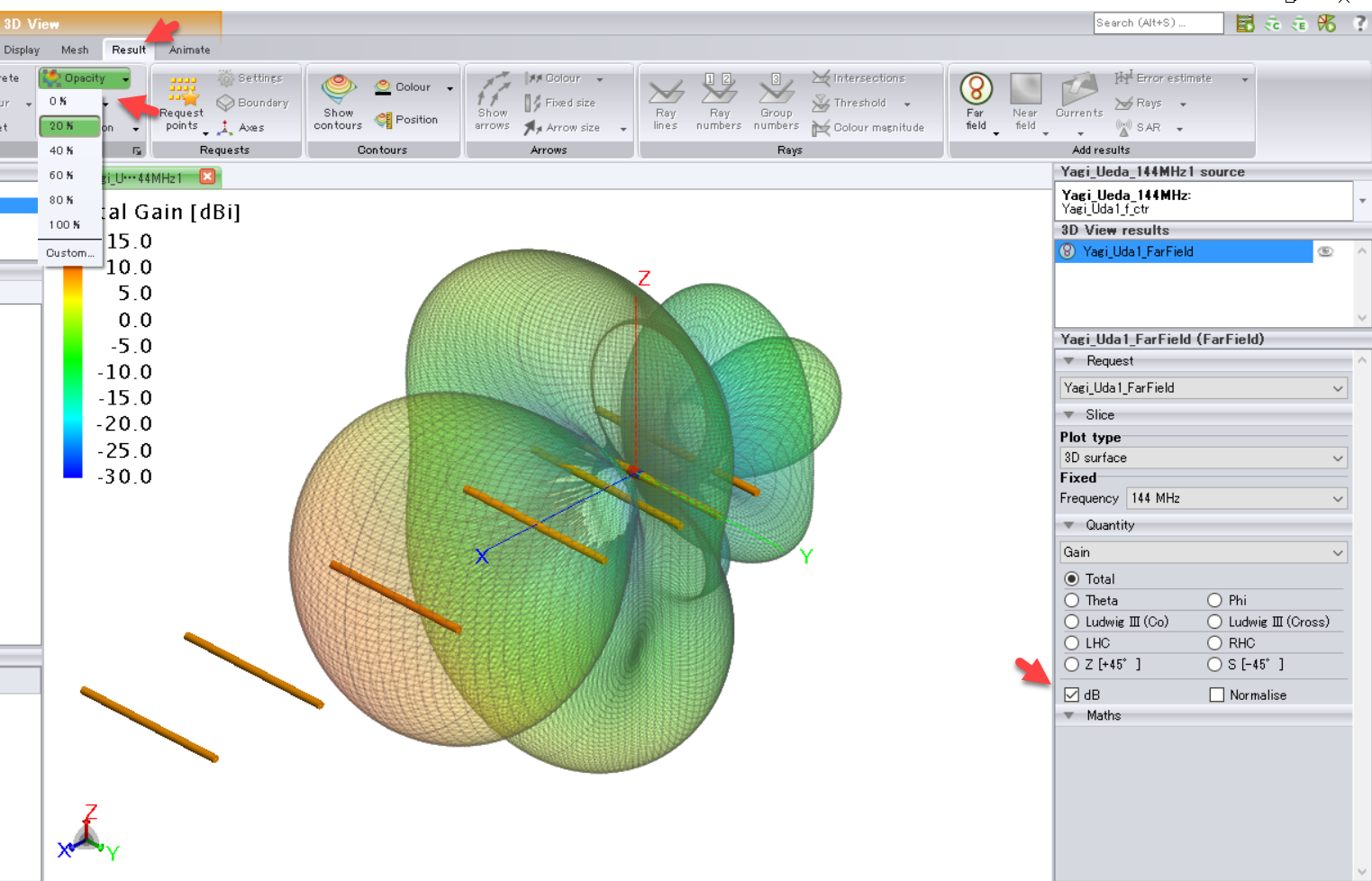The height and width of the screenshot is (881, 1372).
Task: Toggle Boundary display in Requests group
Action: [x=253, y=103]
